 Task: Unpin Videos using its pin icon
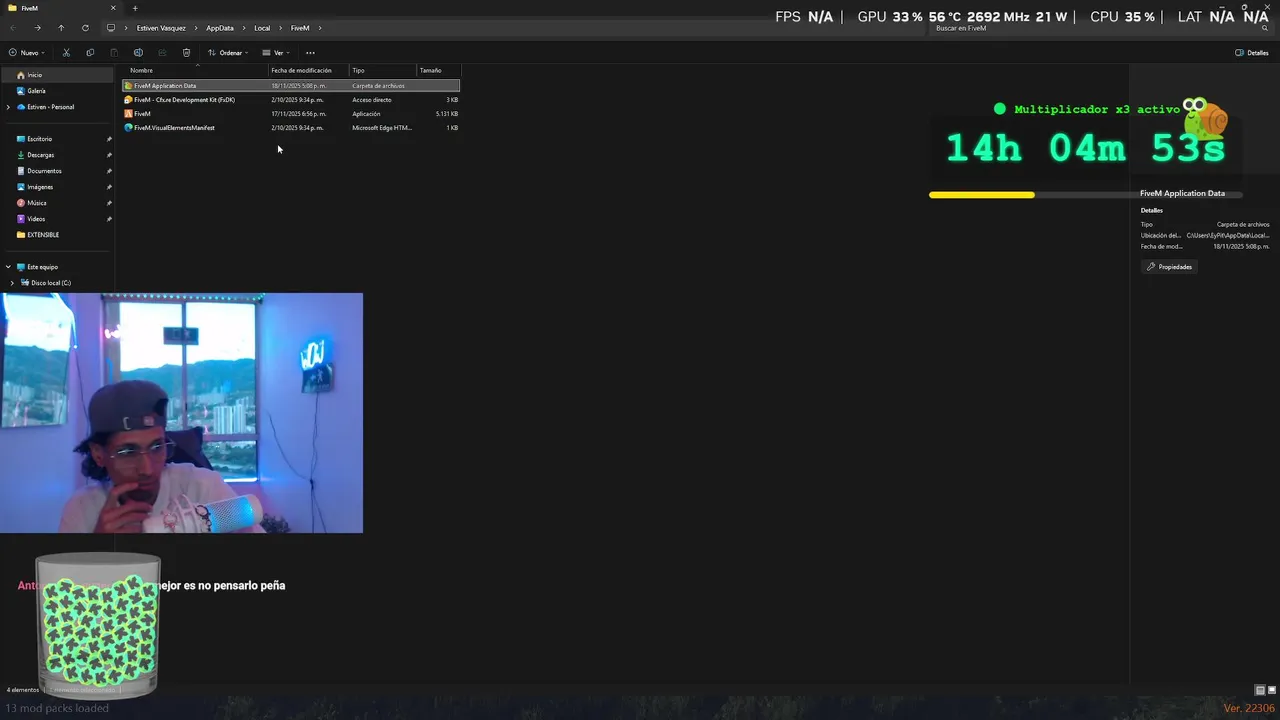[109, 219]
